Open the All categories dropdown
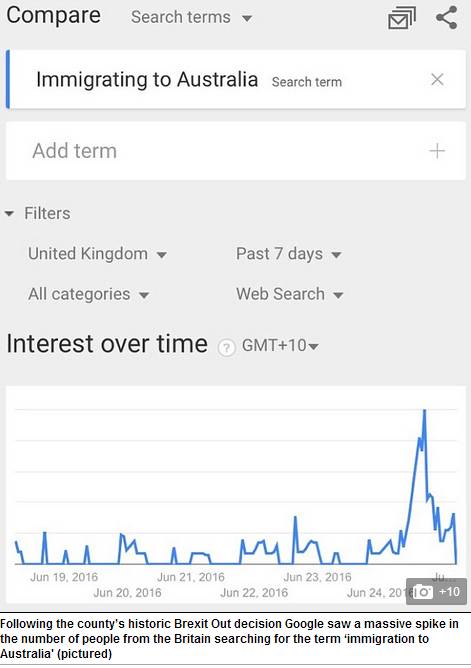 coord(89,294)
